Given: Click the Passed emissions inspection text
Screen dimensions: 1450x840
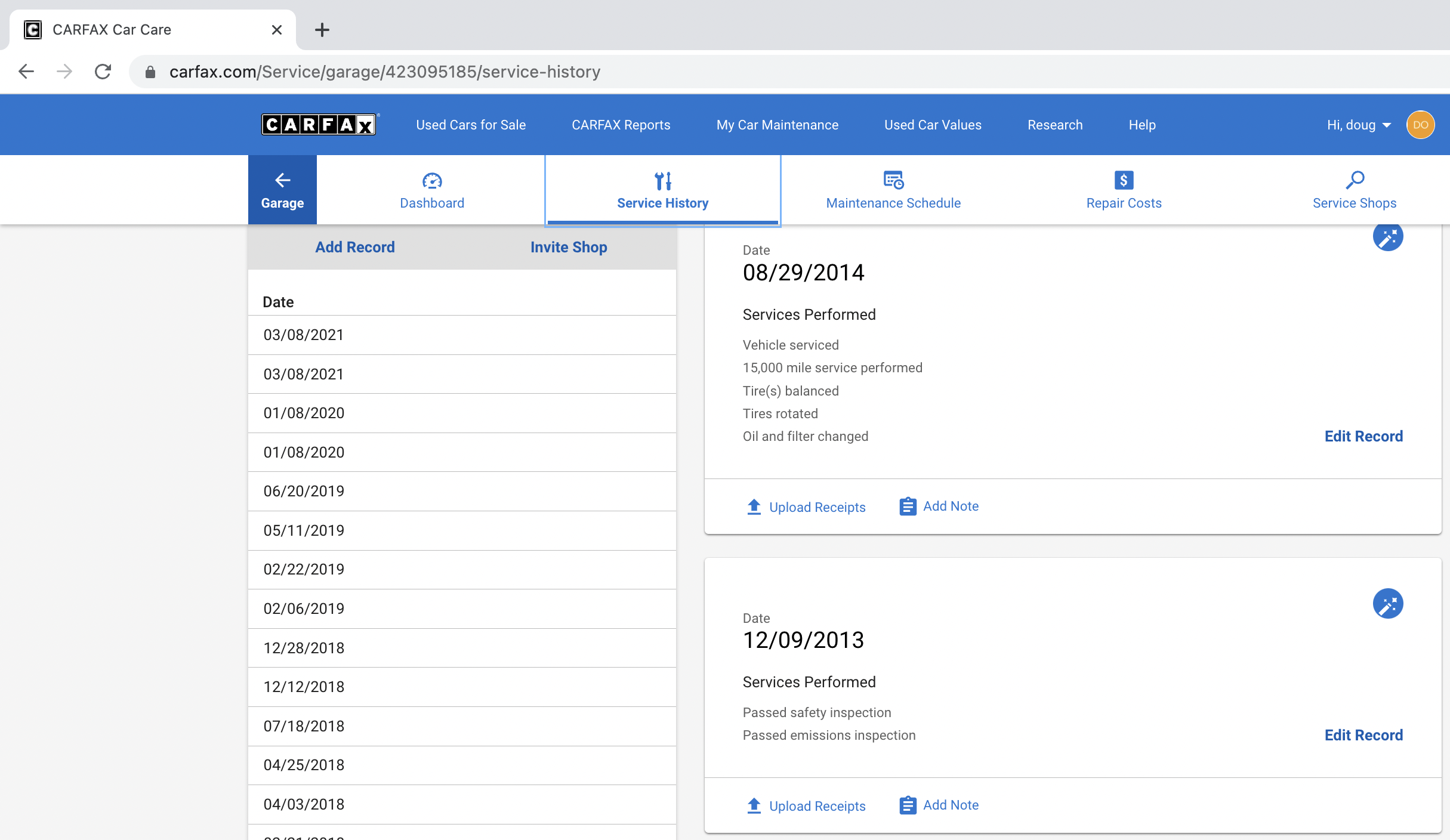Looking at the screenshot, I should point(829,735).
